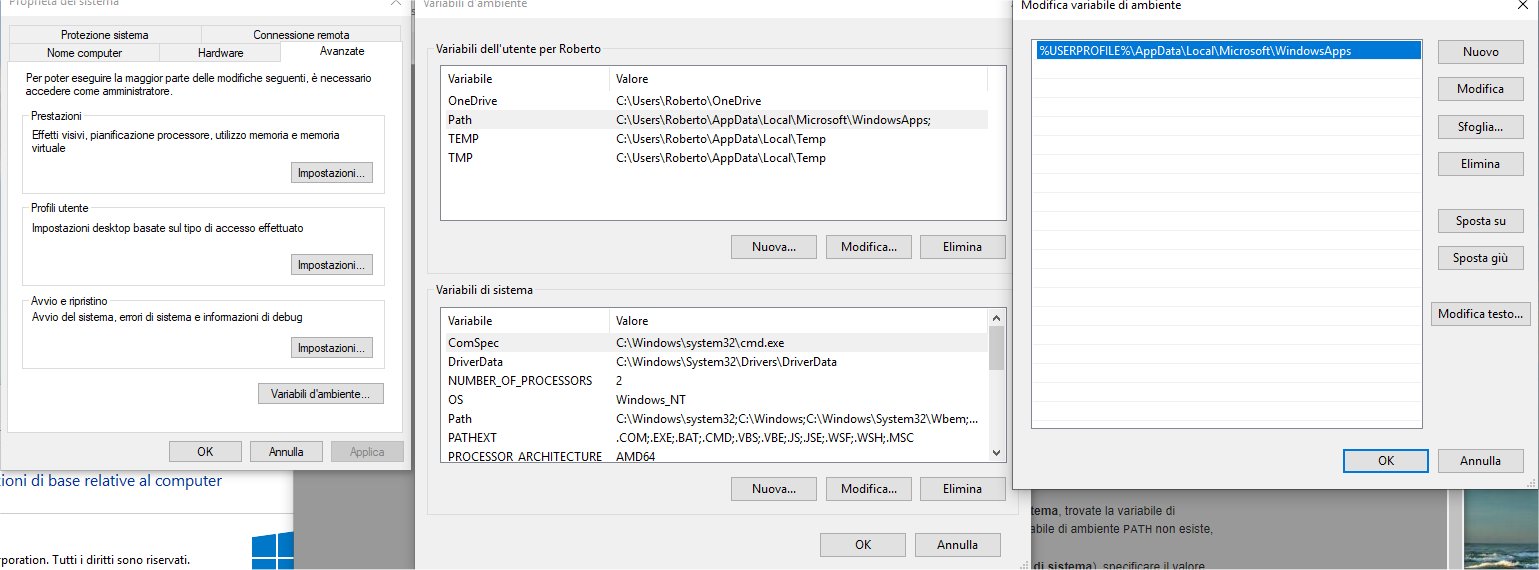Screen dimensions: 1539x570
Task: Click the Applica button
Action: pyautogui.click(x=367, y=452)
